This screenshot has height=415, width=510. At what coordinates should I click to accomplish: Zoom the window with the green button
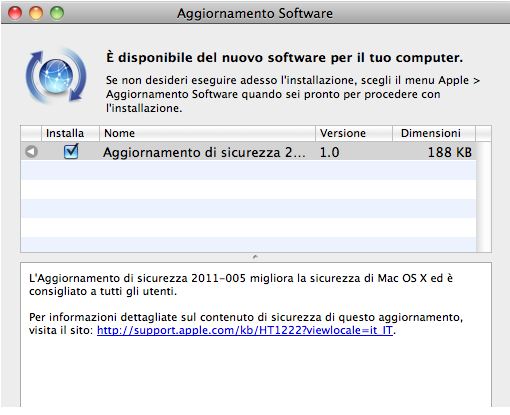click(57, 13)
